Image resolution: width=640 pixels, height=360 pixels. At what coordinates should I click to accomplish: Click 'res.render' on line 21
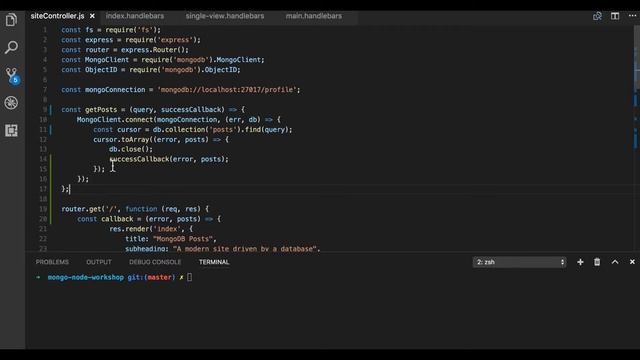pyautogui.click(x=129, y=229)
